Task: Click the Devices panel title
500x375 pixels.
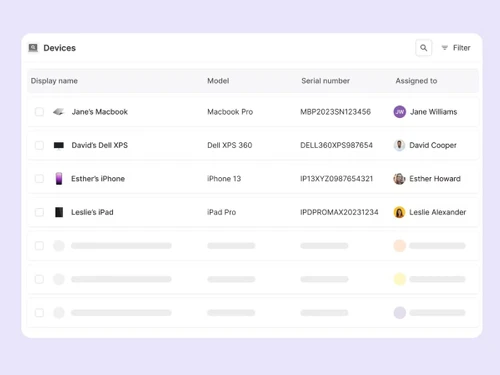Action: [x=60, y=48]
